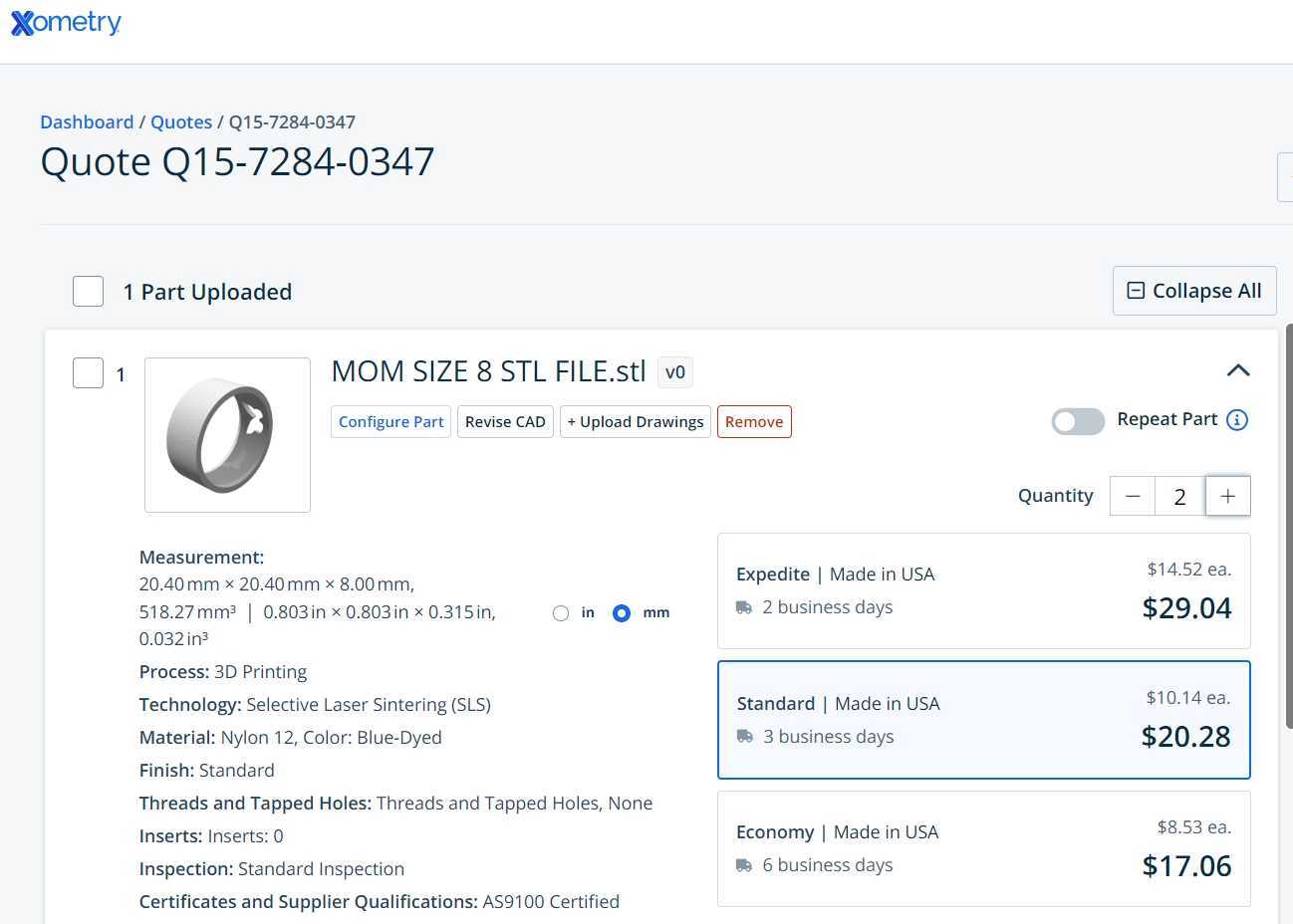The image size is (1293, 924).
Task: Click Collapse All button
Action: point(1194,291)
